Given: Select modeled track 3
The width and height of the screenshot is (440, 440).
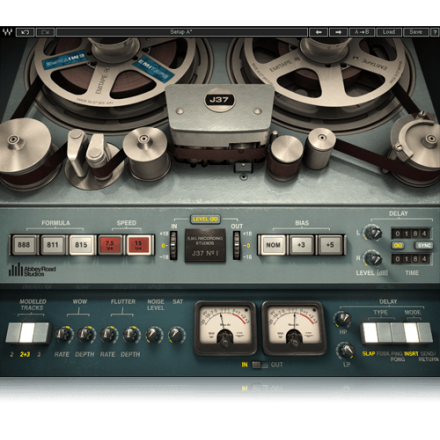Looking at the screenshot, I should click(x=42, y=332).
